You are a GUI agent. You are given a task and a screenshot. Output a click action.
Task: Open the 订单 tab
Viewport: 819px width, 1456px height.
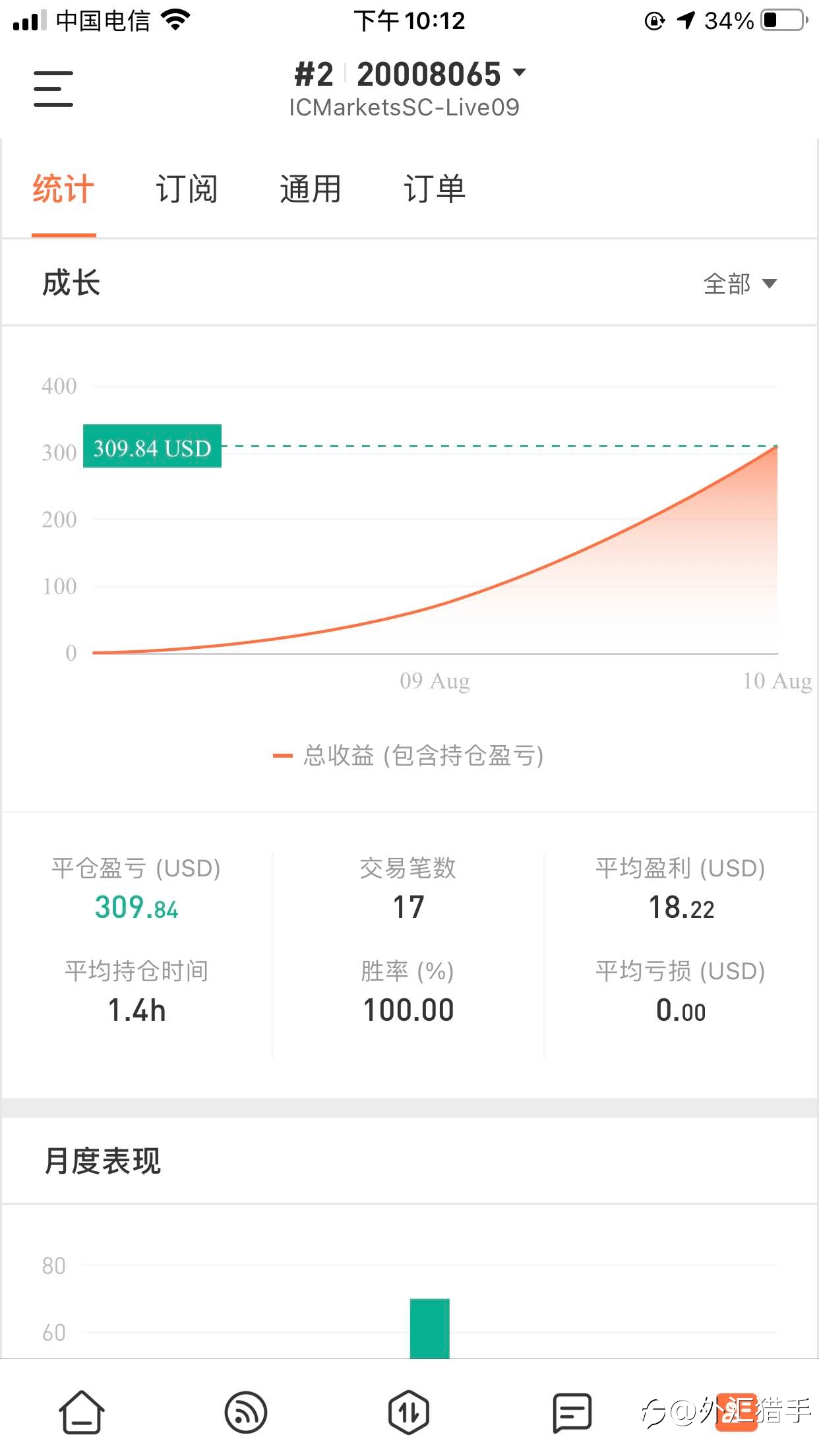click(435, 189)
